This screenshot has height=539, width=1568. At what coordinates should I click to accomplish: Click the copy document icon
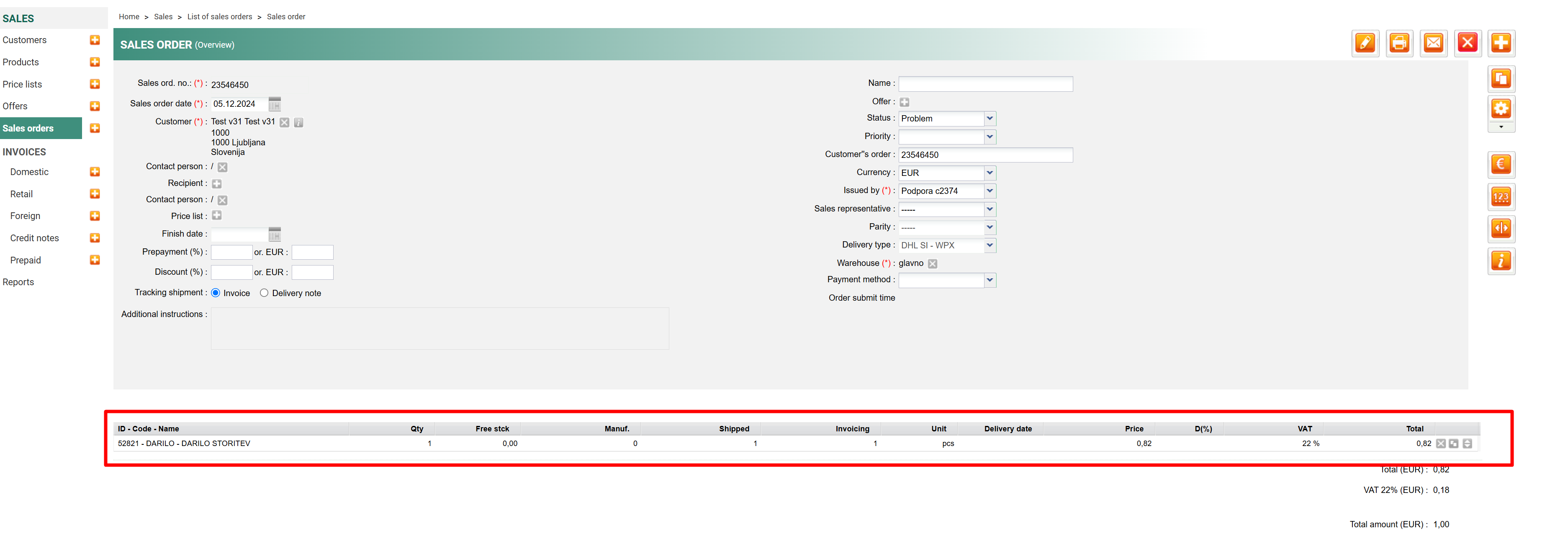[x=1501, y=79]
